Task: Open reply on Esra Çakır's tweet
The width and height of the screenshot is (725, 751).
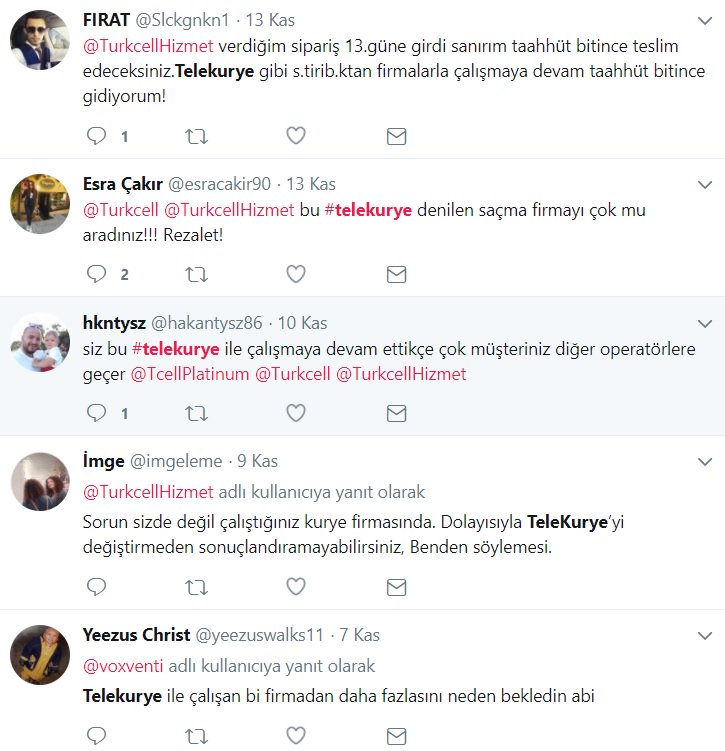Action: (96, 274)
